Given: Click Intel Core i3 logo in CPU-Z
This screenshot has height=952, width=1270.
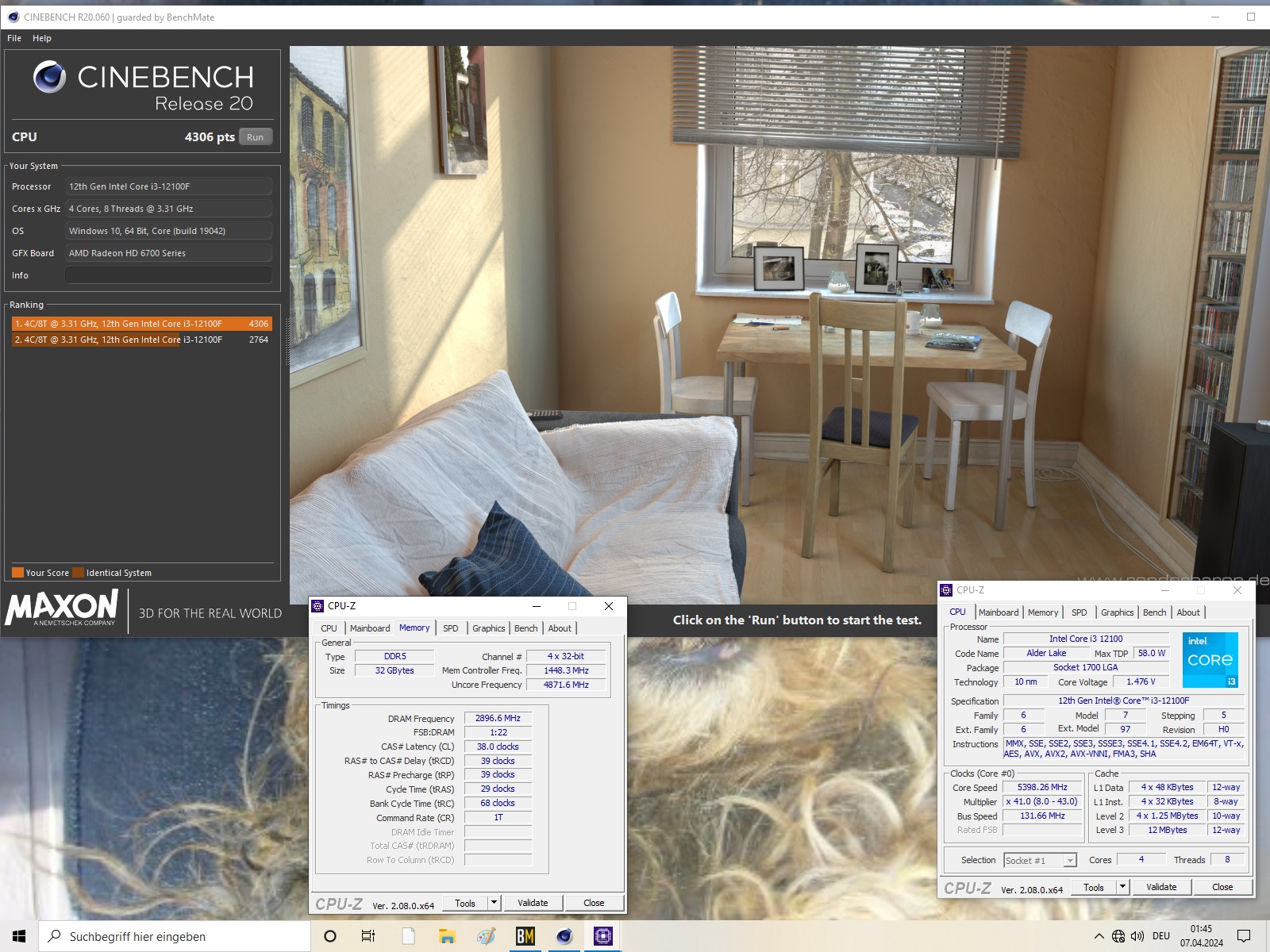Looking at the screenshot, I should coord(1210,660).
